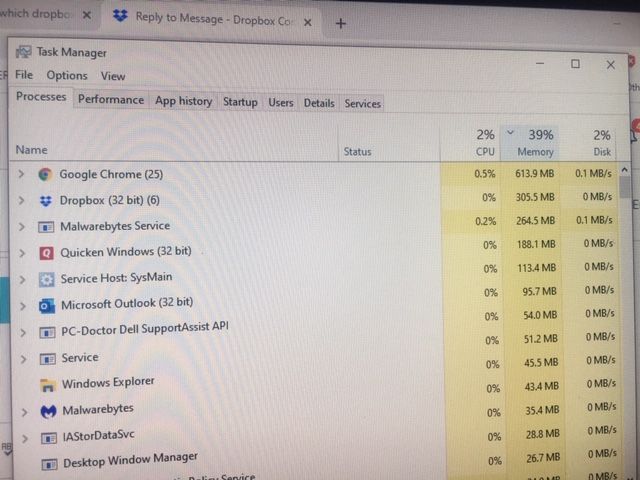Screen dimensions: 640x480
Task: Expand the IAStorDataSvc row
Action: (25, 439)
